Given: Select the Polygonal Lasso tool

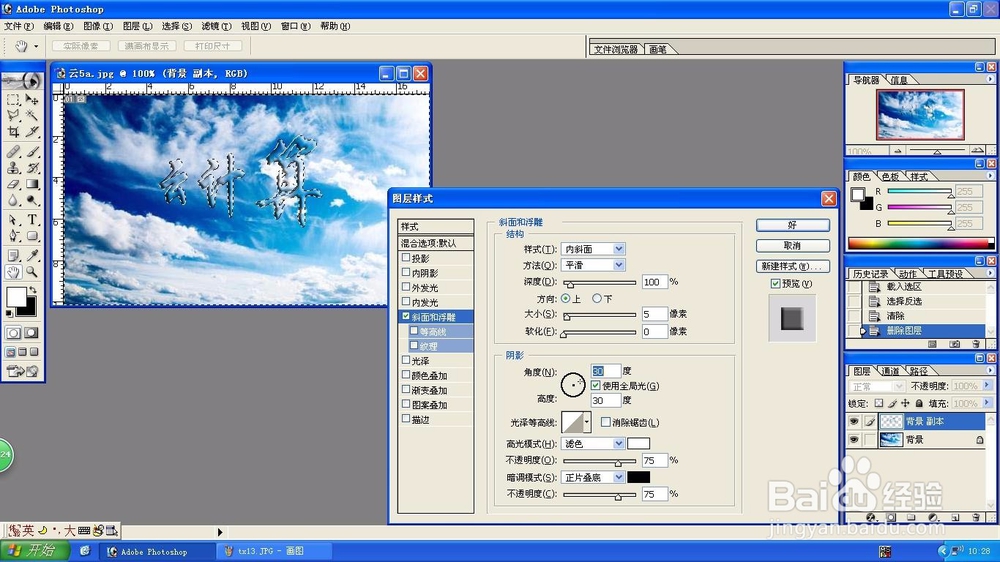Looking at the screenshot, I should [13, 115].
